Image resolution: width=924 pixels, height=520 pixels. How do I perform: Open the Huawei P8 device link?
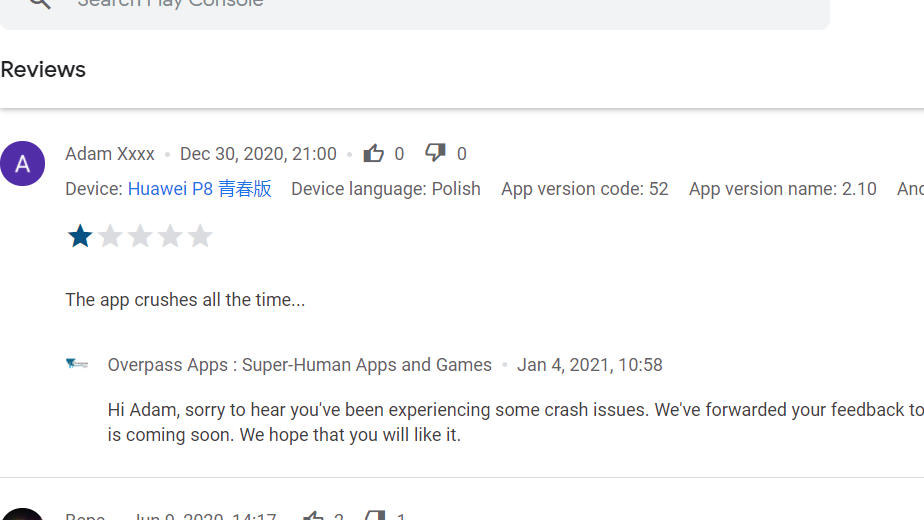coord(199,189)
